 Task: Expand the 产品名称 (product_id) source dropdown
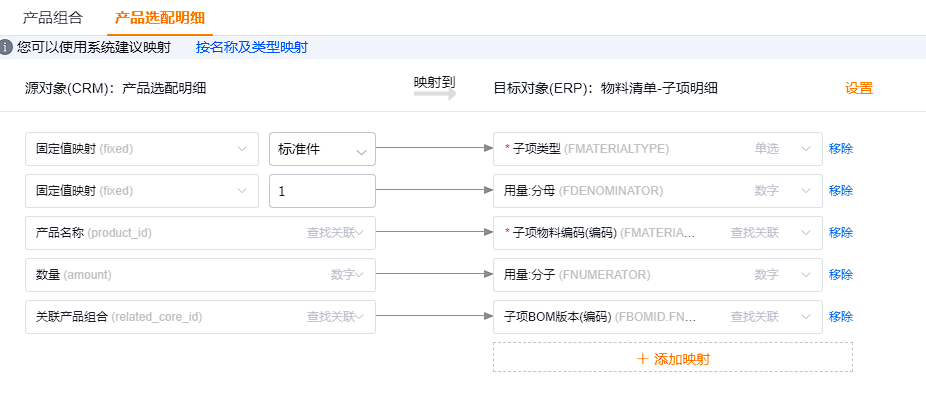tap(200, 233)
